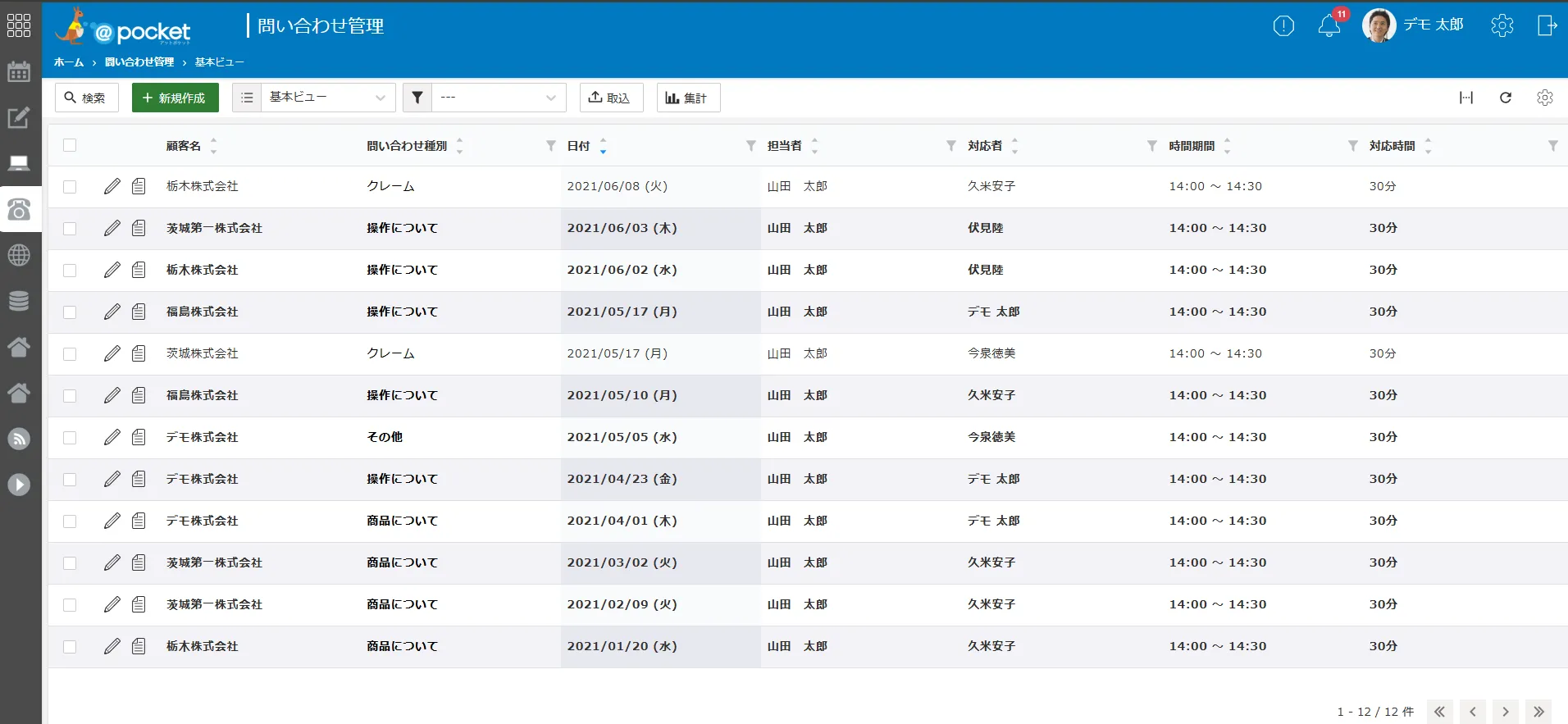The height and width of the screenshot is (724, 1568).
Task: Click the list view icon beside 基本ビュー
Action: pos(247,98)
